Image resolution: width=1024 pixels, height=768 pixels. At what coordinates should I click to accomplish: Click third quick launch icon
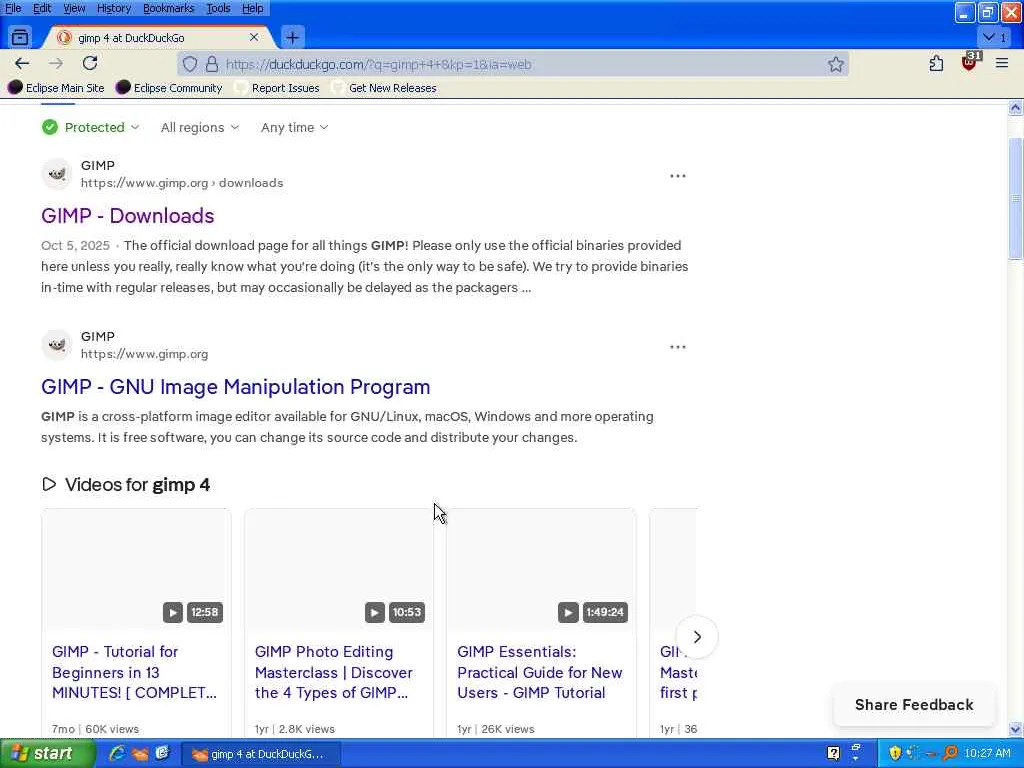click(x=163, y=754)
